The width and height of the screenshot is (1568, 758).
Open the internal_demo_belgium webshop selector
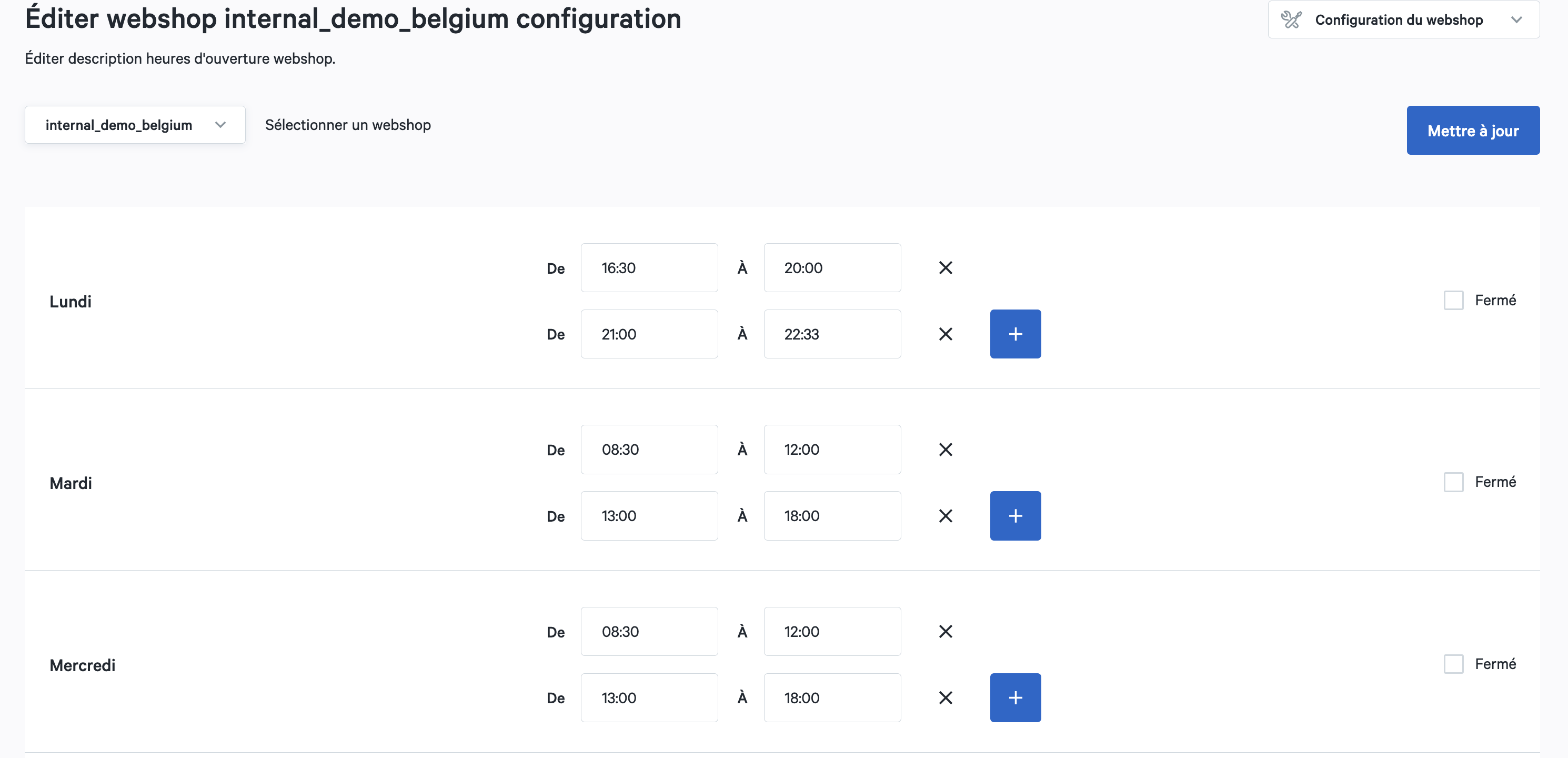(135, 125)
